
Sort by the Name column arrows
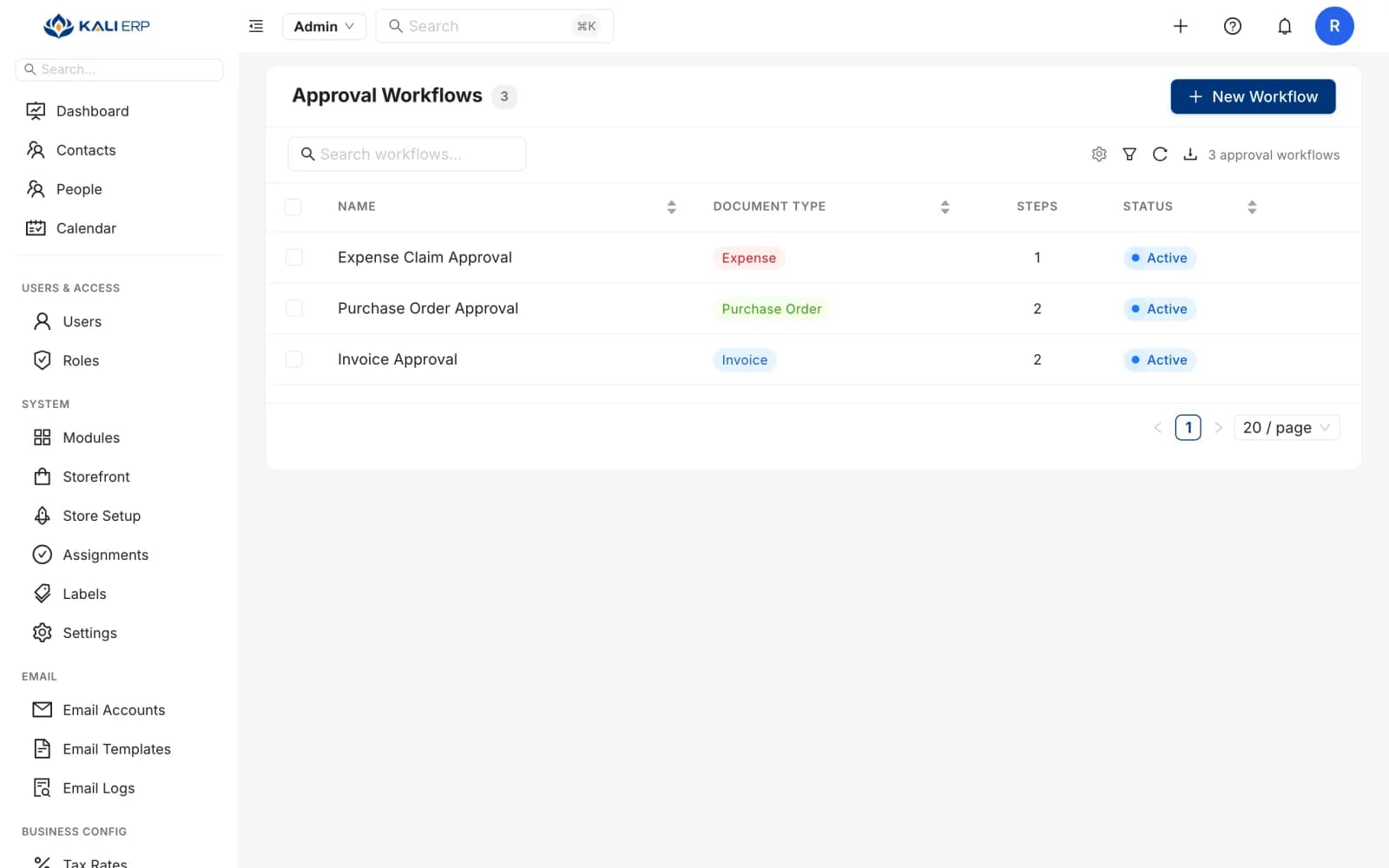pos(671,207)
